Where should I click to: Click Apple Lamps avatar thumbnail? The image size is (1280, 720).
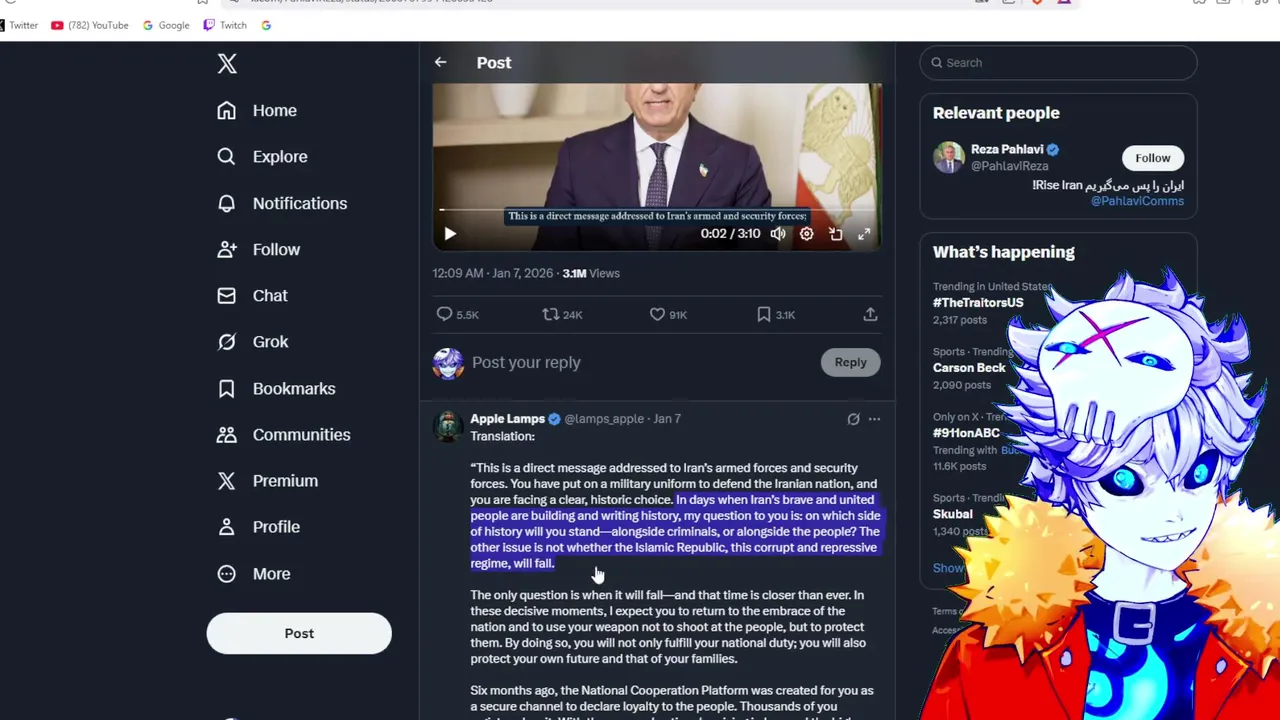448,426
